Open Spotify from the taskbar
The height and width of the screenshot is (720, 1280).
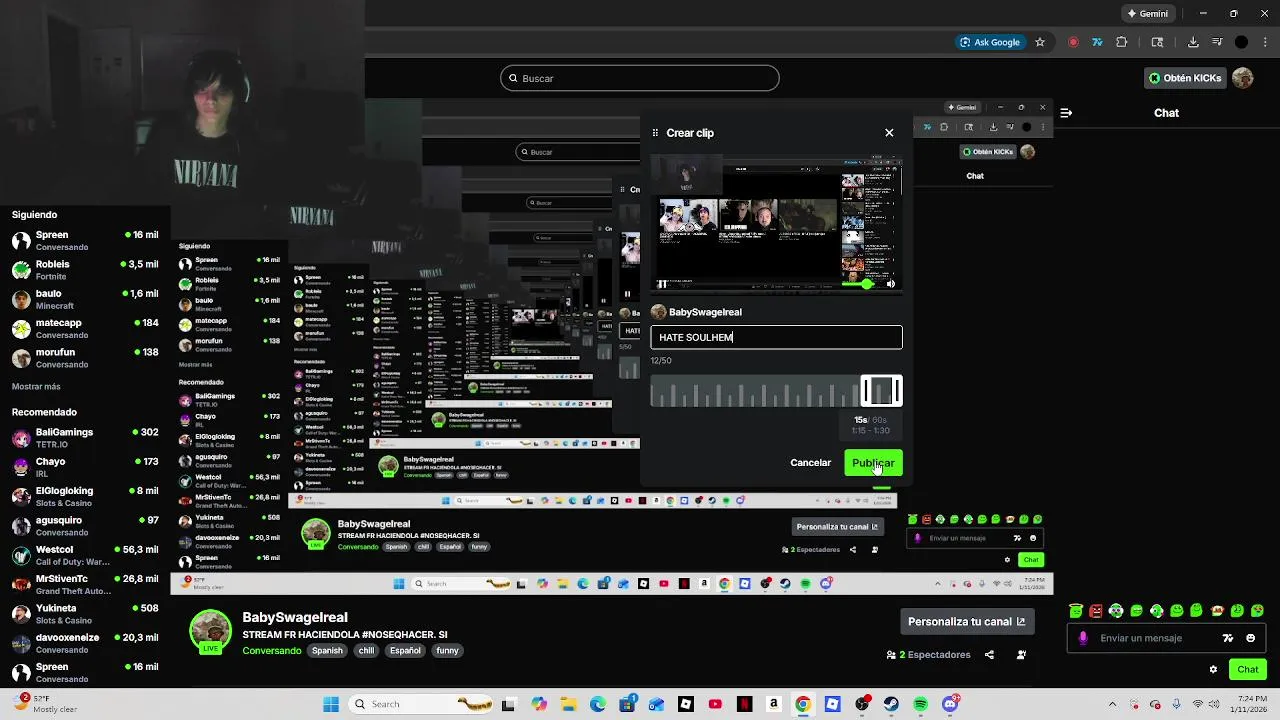pos(921,704)
